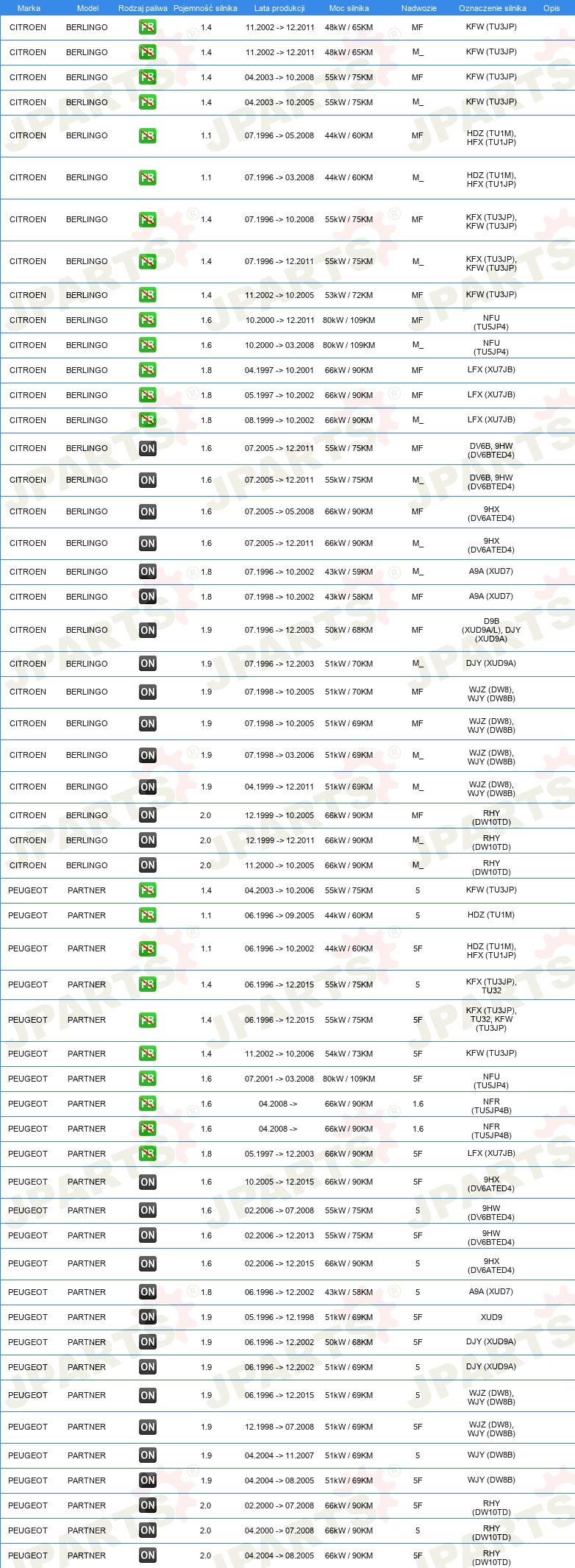Click the date cell 07.2001 -> 03.2008
The height and width of the screenshot is (1568, 575).
279,1079
